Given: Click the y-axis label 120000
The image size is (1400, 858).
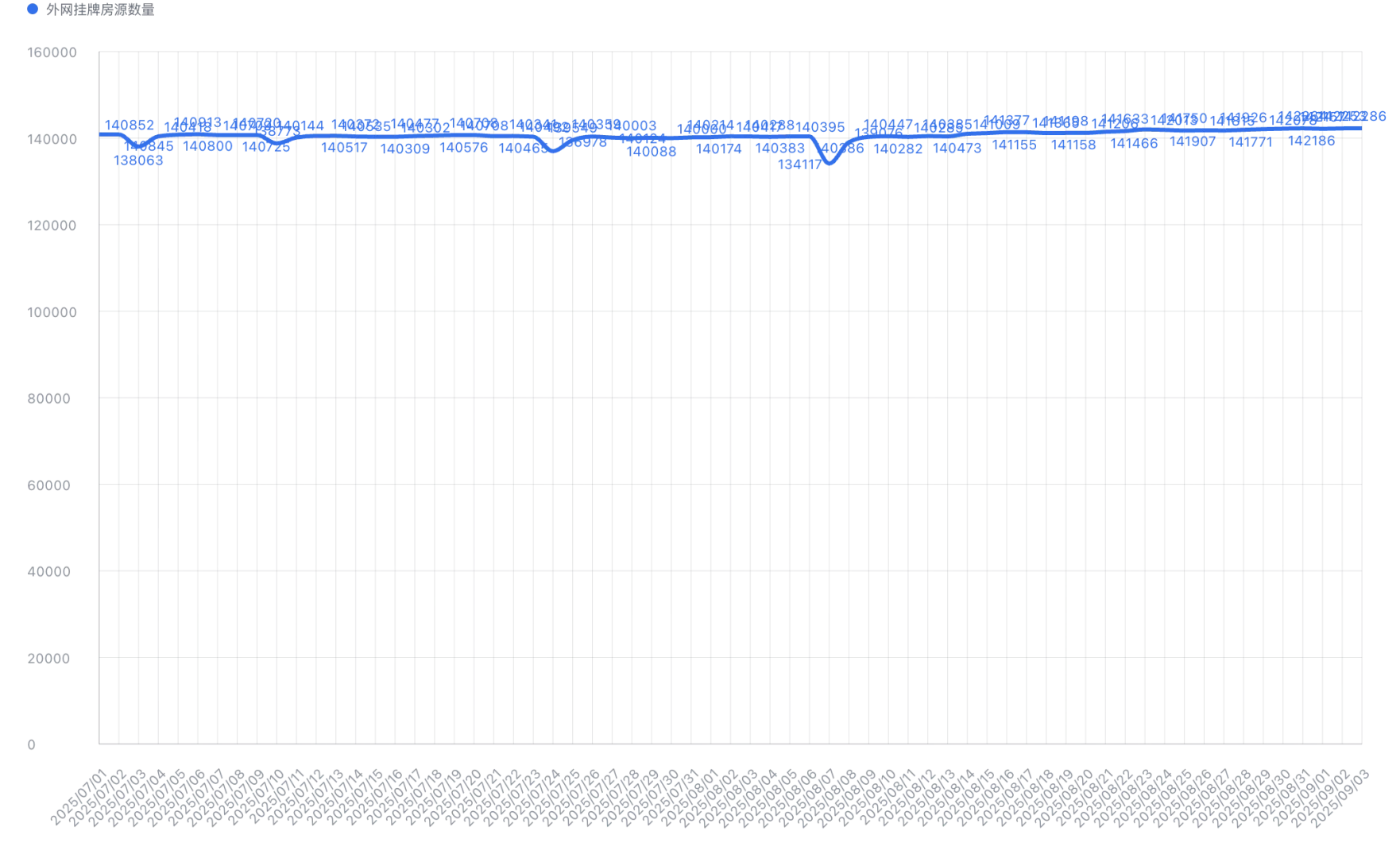Looking at the screenshot, I should pyautogui.click(x=52, y=226).
